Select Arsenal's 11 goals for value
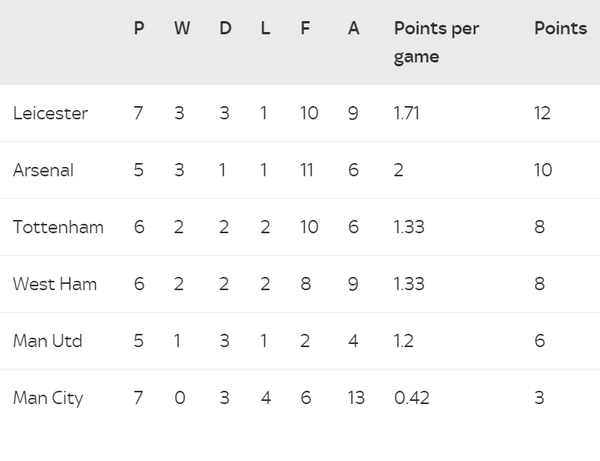600x461 pixels. tap(307, 170)
